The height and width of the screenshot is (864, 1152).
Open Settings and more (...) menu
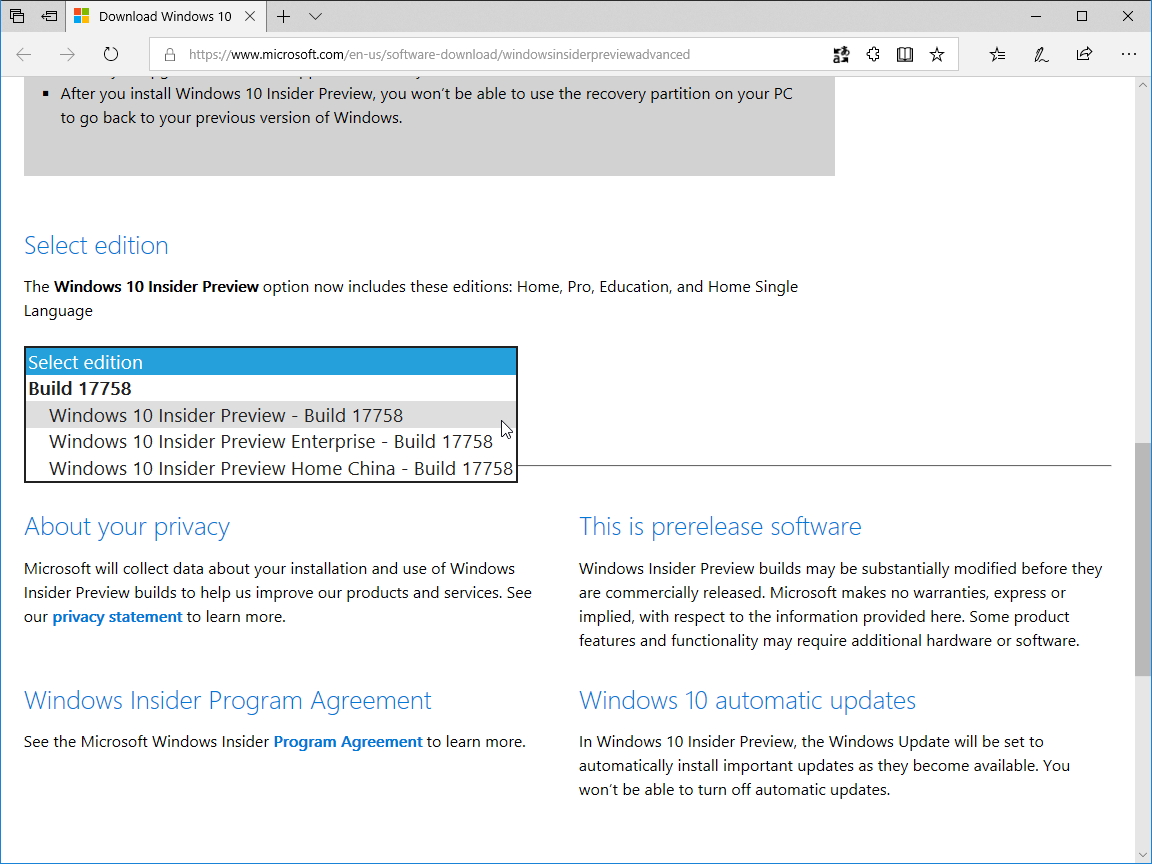click(x=1129, y=55)
